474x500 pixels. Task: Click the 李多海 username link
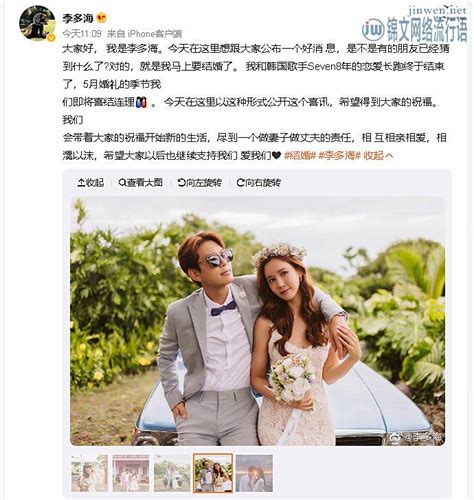coord(77,18)
